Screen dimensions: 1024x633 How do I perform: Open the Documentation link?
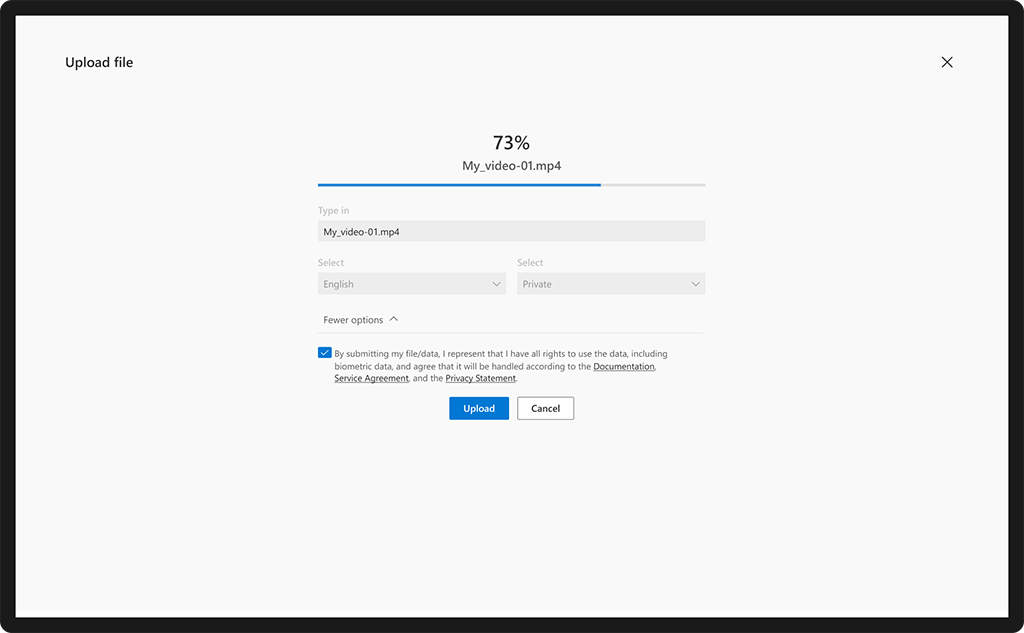624,366
